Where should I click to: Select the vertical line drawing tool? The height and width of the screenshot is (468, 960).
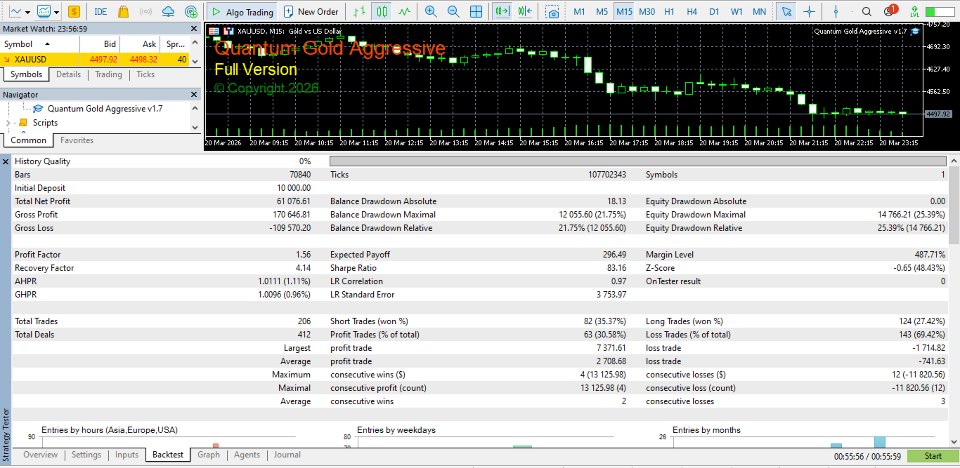[836, 11]
